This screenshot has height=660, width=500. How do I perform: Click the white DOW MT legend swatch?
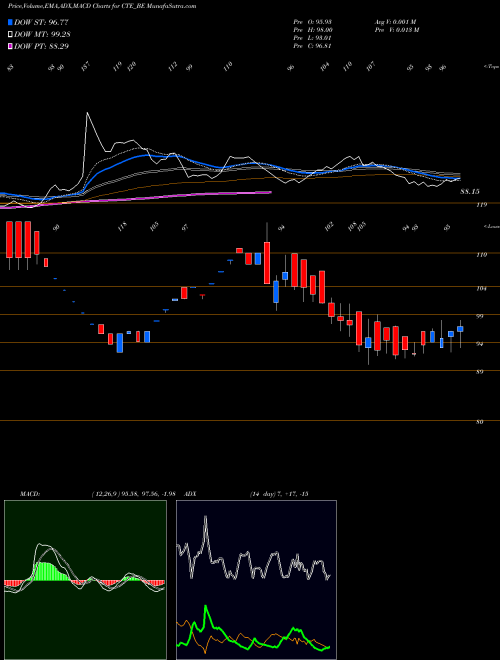pos(11,34)
